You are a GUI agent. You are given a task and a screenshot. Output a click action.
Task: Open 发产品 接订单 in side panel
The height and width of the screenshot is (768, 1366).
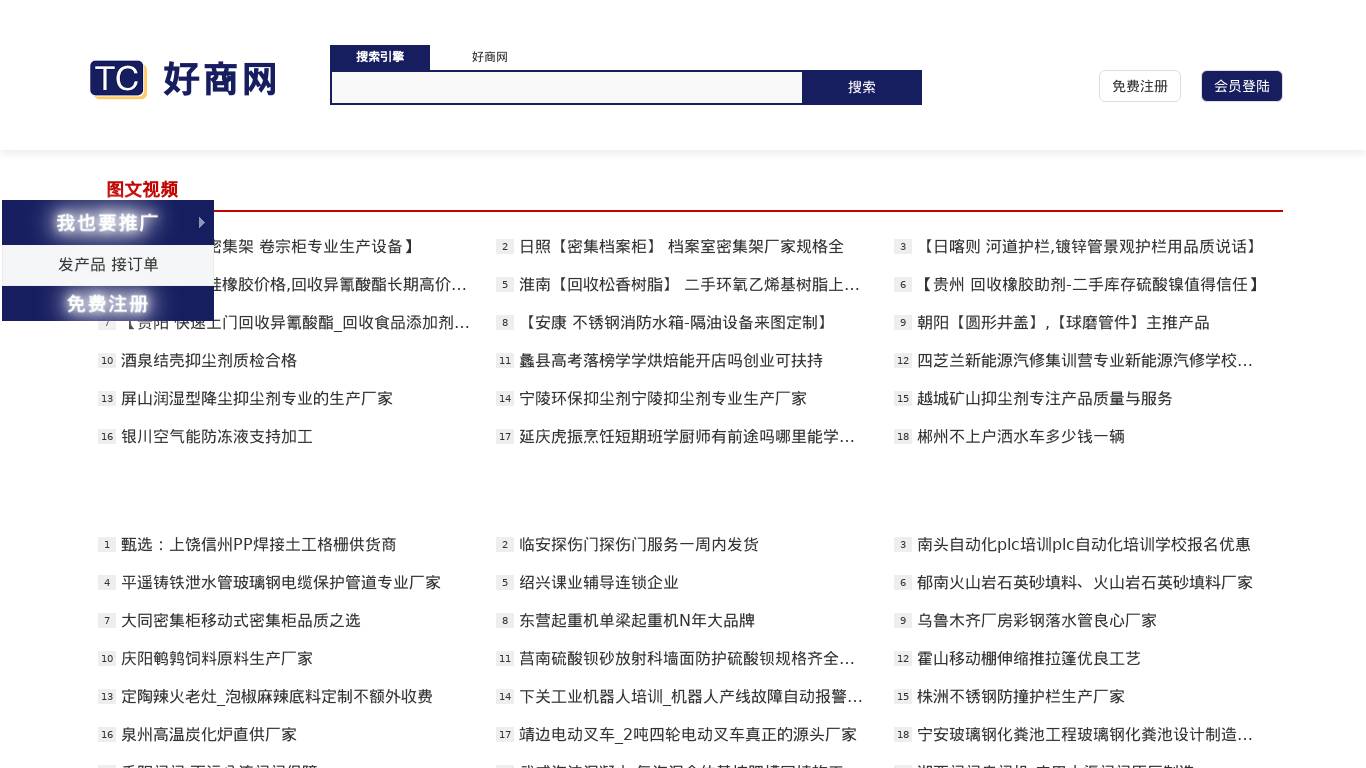point(108,265)
